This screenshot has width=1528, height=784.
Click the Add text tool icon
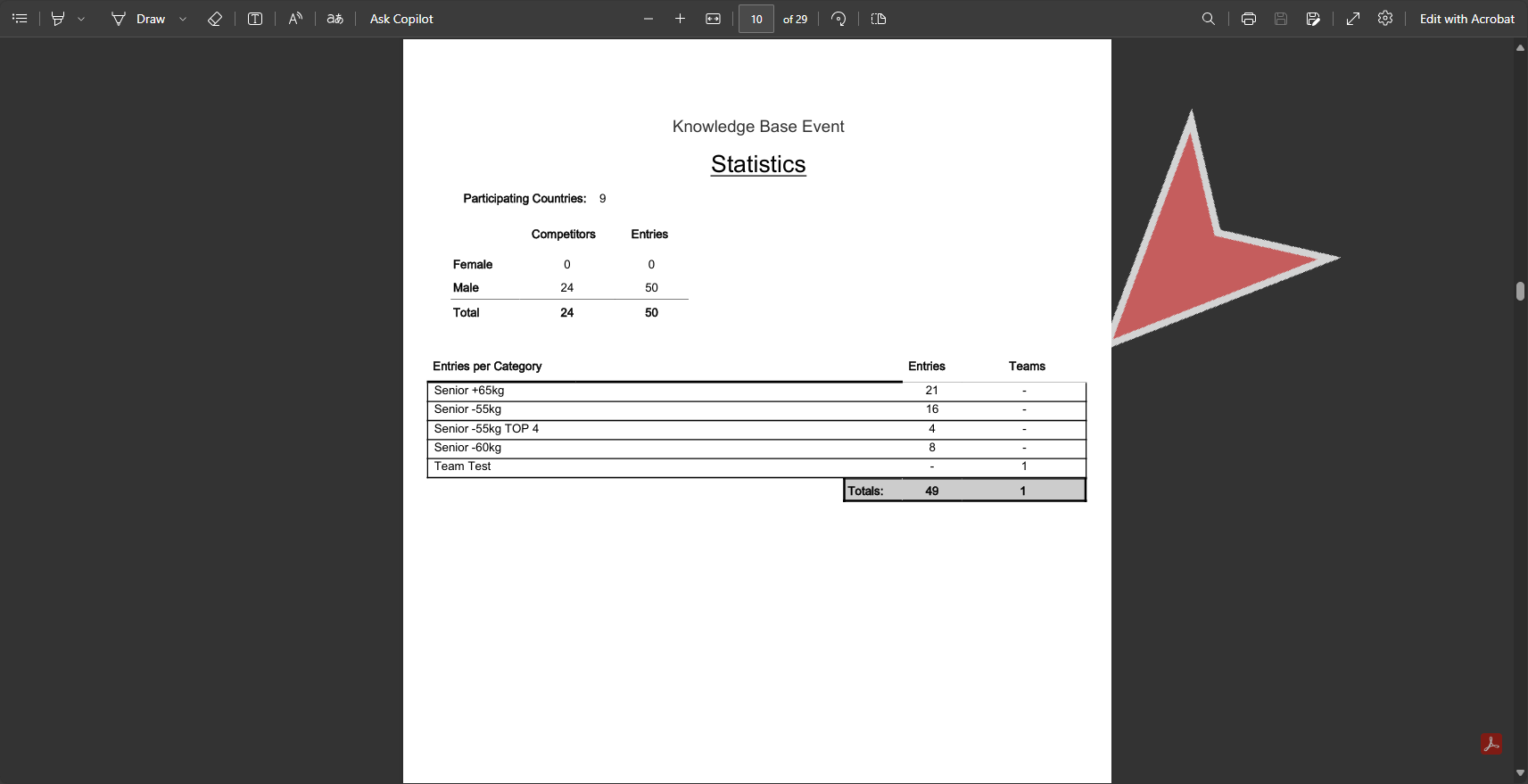pos(255,19)
